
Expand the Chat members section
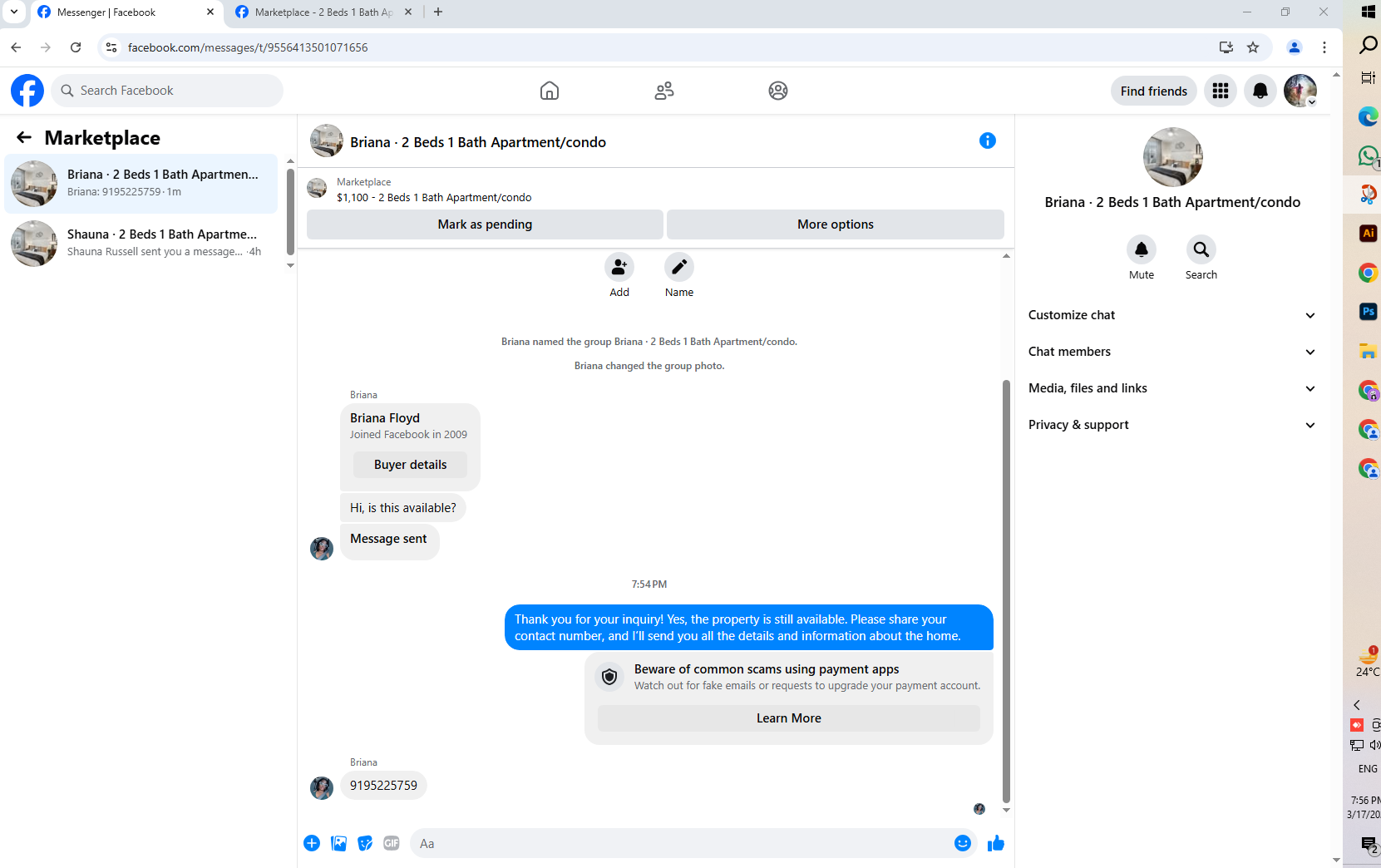click(x=1172, y=352)
